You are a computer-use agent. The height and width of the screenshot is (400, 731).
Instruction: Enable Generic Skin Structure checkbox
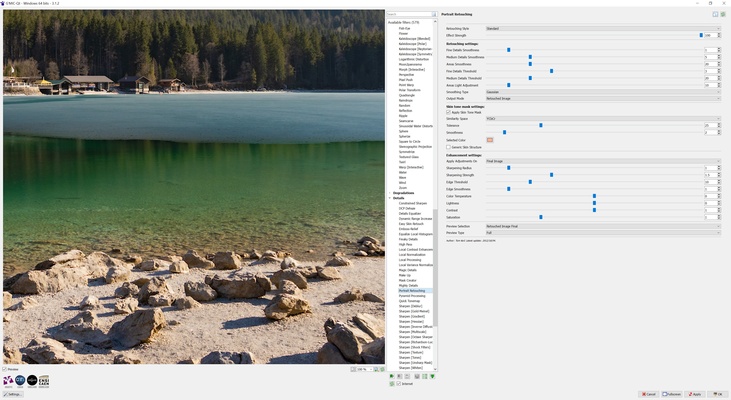pos(448,147)
